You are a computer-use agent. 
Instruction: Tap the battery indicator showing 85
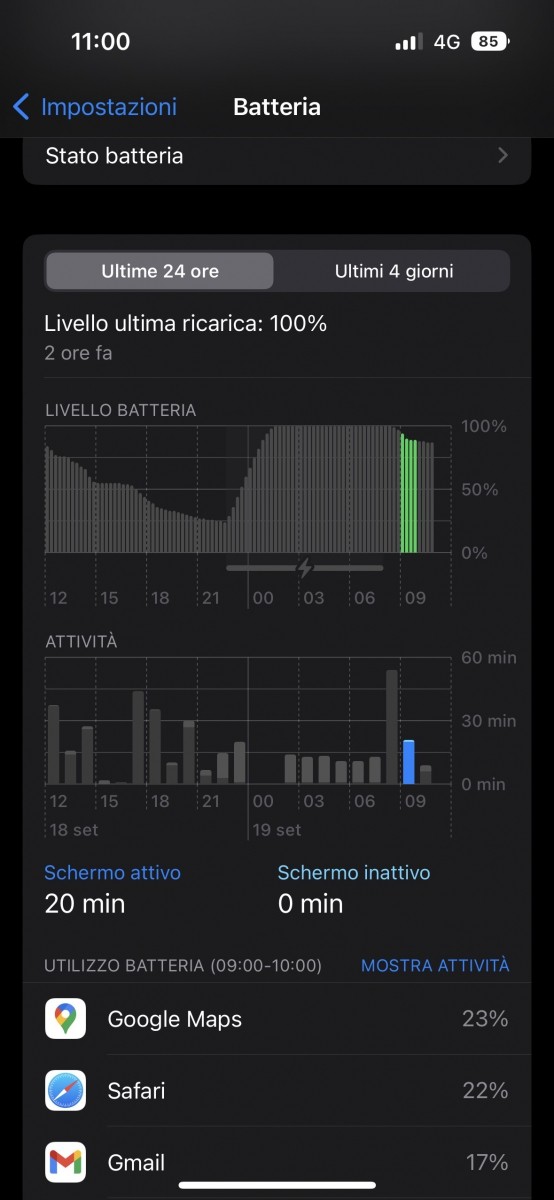coord(491,41)
